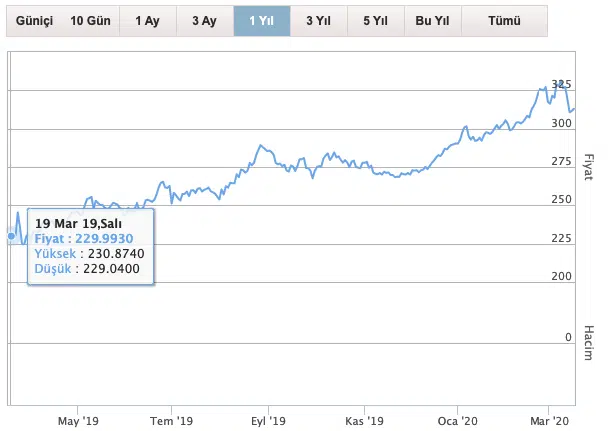The width and height of the screenshot is (612, 431).
Task: Click the Kas '19 x-axis label
Action: (363, 421)
